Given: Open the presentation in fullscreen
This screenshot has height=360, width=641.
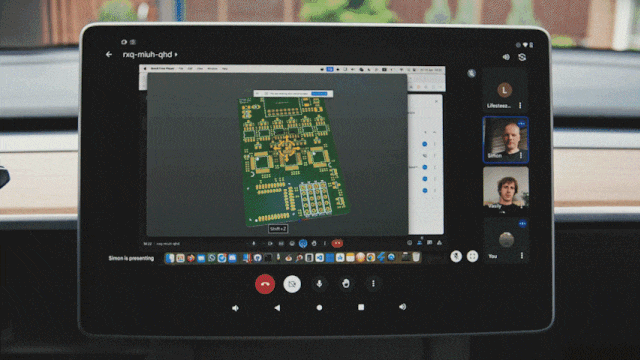Looking at the screenshot, I should 472,256.
